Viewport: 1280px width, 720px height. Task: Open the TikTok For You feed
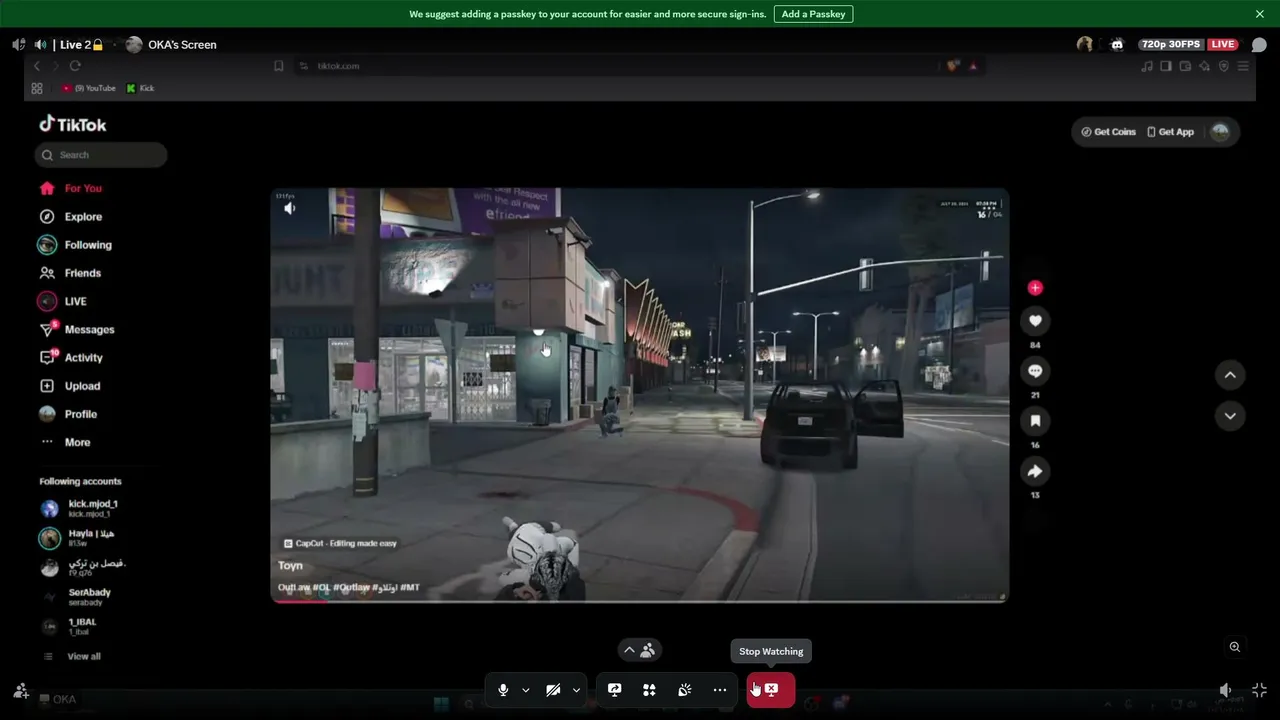(70, 188)
